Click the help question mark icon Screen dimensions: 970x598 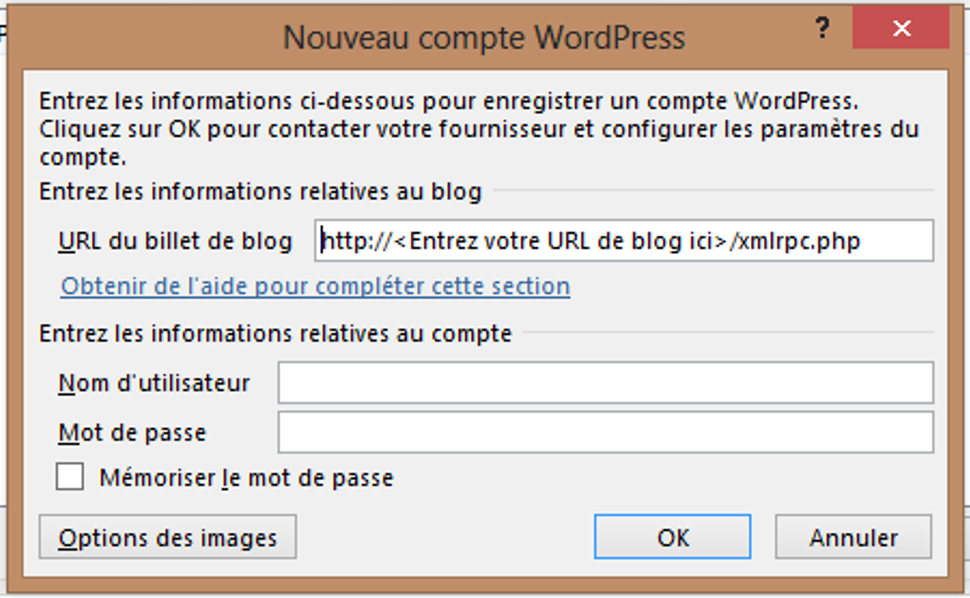coord(824,28)
